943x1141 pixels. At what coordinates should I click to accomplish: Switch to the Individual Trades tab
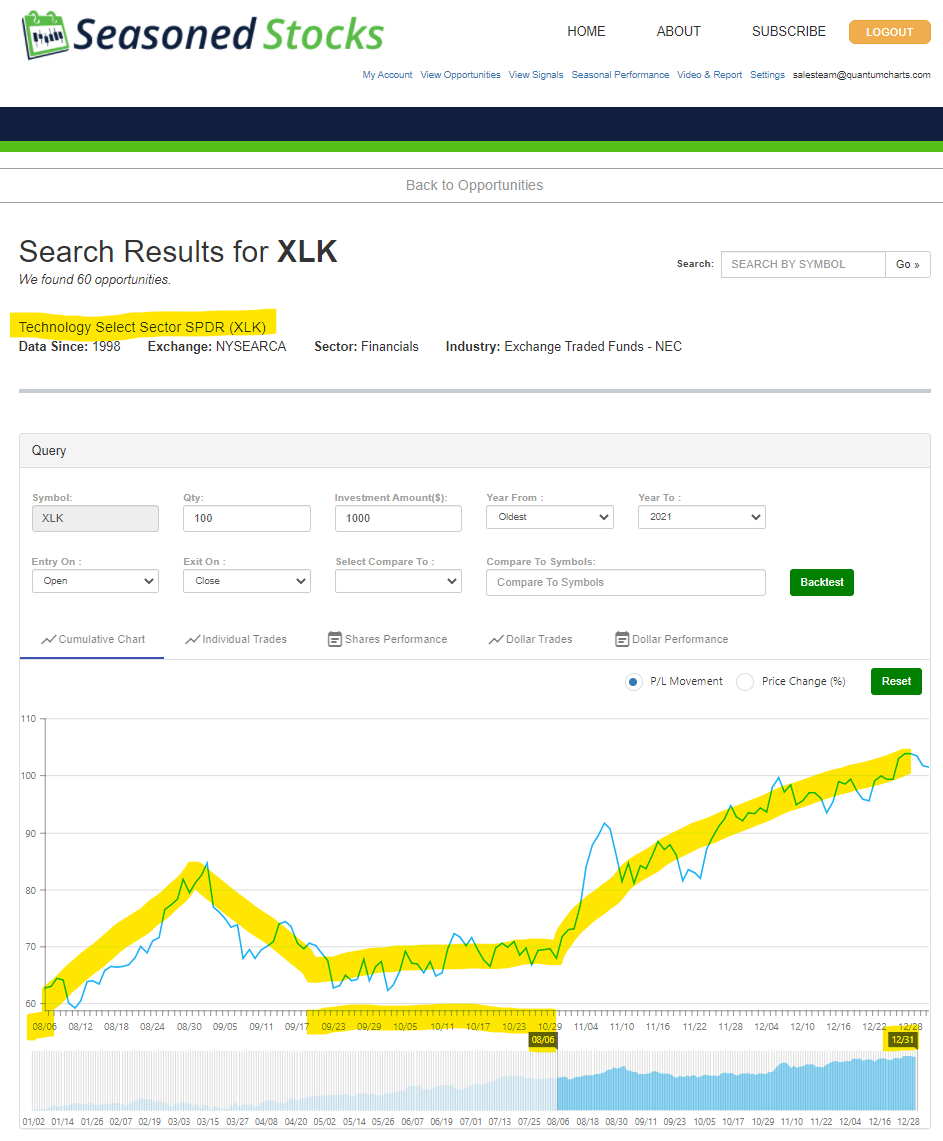tap(236, 639)
